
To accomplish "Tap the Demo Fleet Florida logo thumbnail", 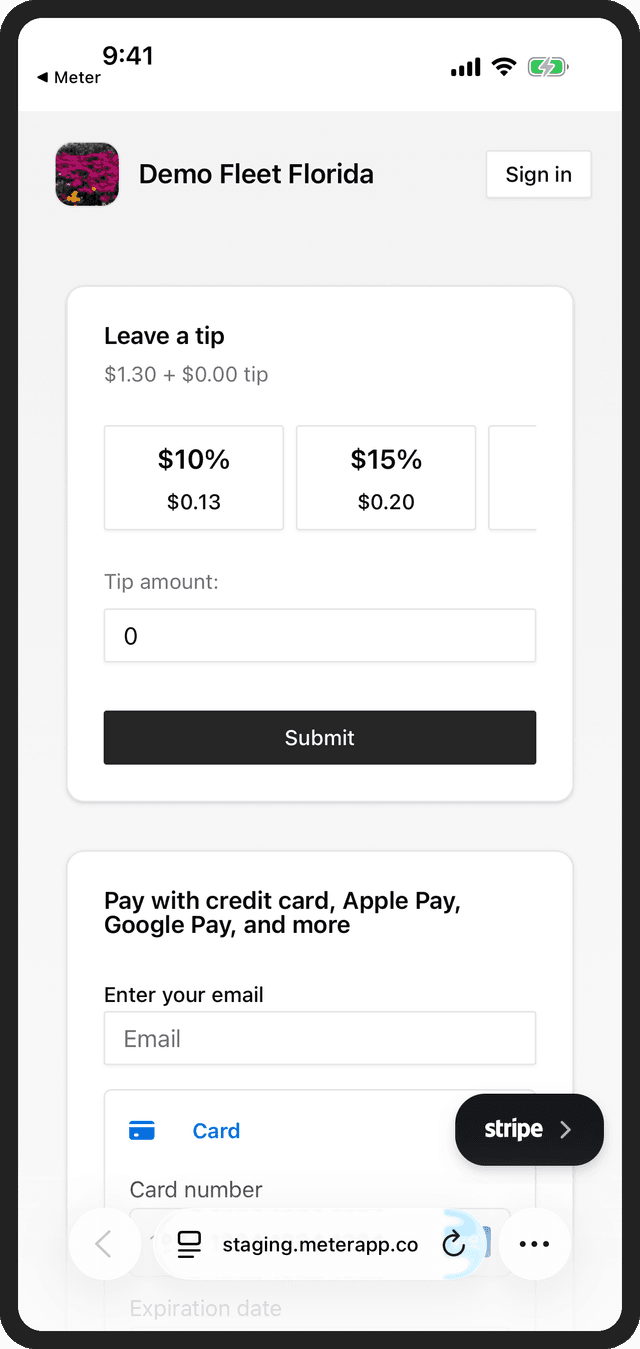I will (86, 174).
